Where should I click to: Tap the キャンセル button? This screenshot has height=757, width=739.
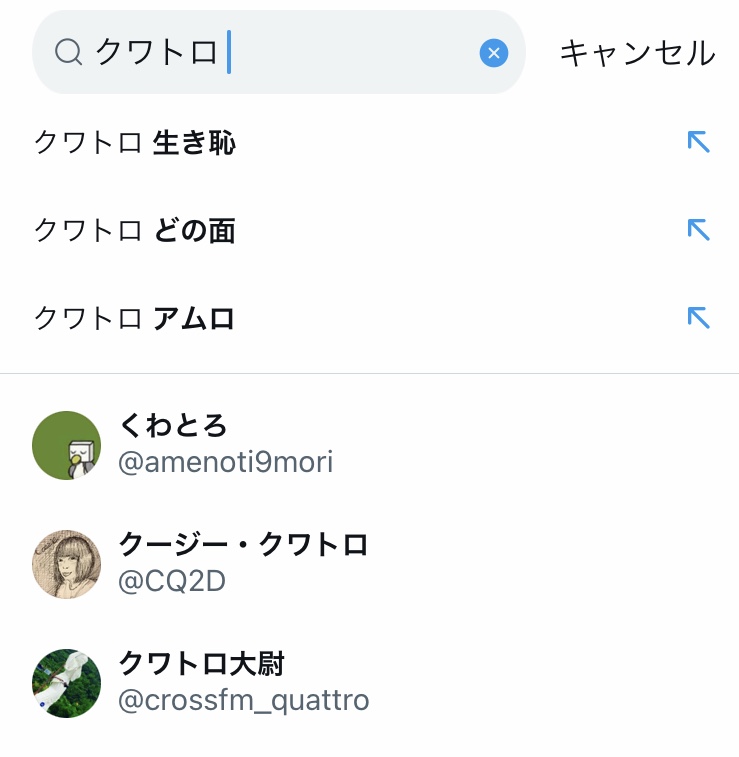637,53
